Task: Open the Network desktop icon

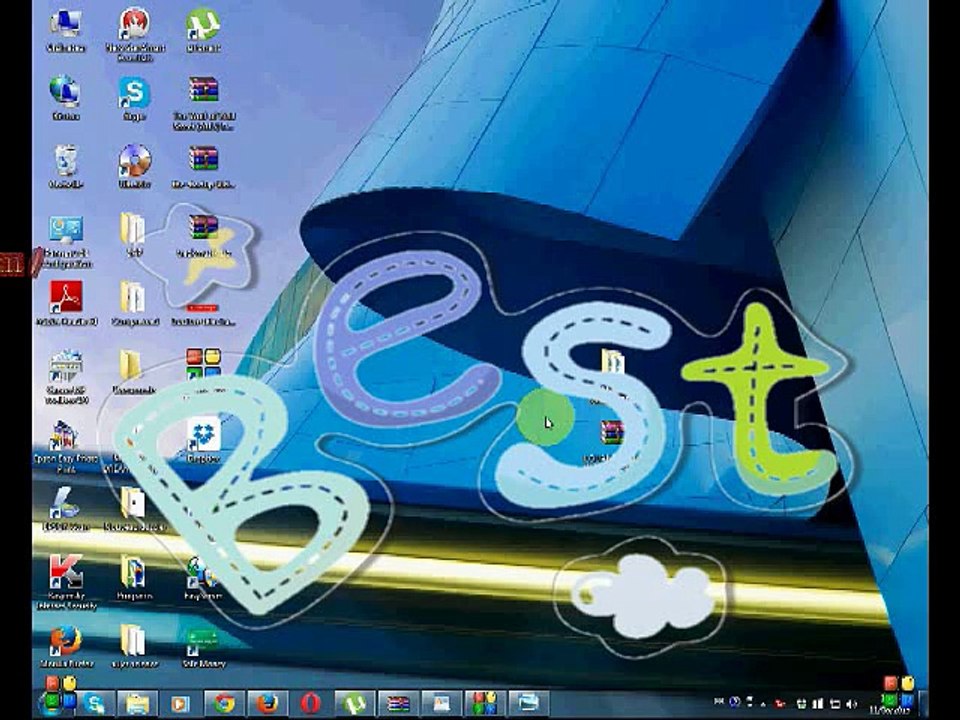Action: (66, 98)
